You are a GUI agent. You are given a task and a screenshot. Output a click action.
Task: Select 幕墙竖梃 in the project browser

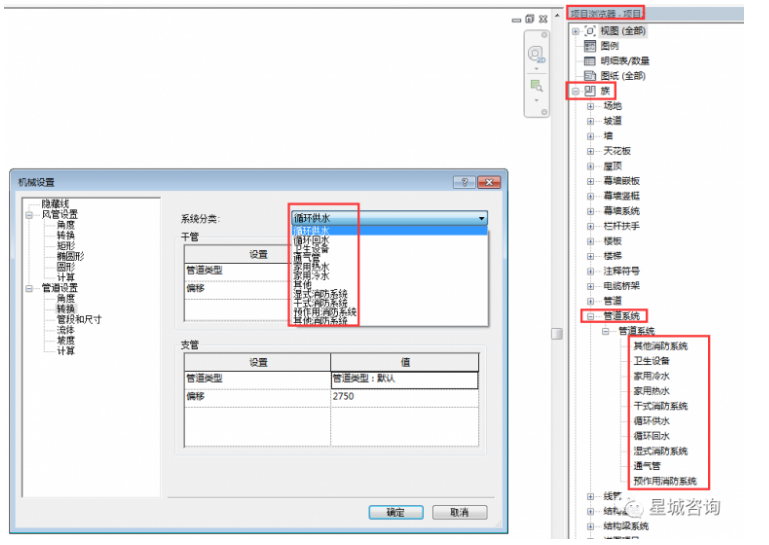(621, 196)
